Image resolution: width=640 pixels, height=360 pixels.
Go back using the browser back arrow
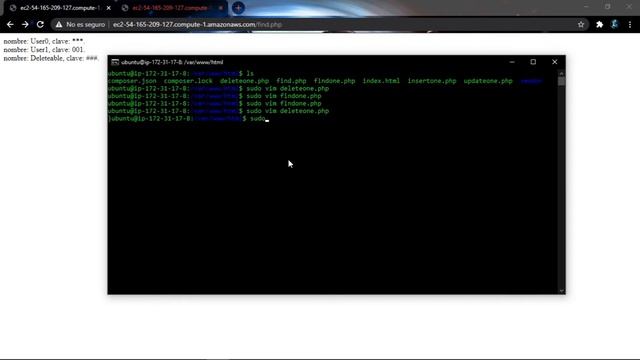[10, 24]
